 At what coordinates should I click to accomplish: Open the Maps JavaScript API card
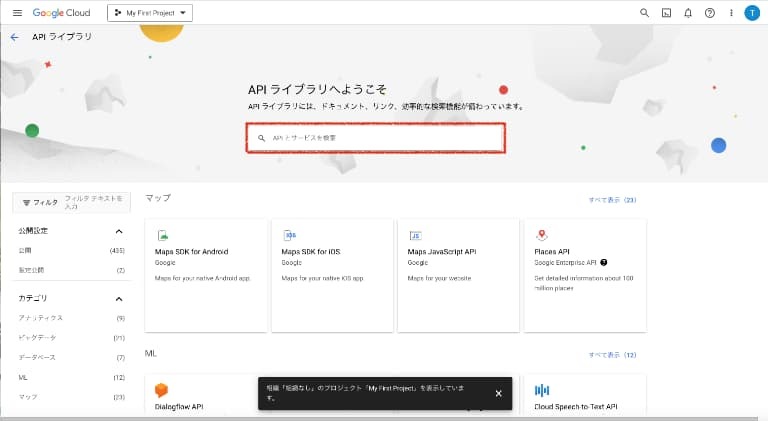pyautogui.click(x=458, y=275)
